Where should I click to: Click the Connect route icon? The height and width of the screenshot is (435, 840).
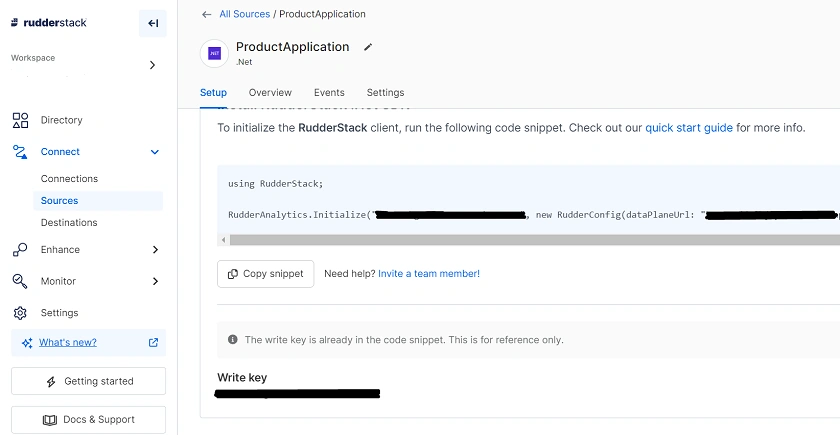(x=20, y=152)
